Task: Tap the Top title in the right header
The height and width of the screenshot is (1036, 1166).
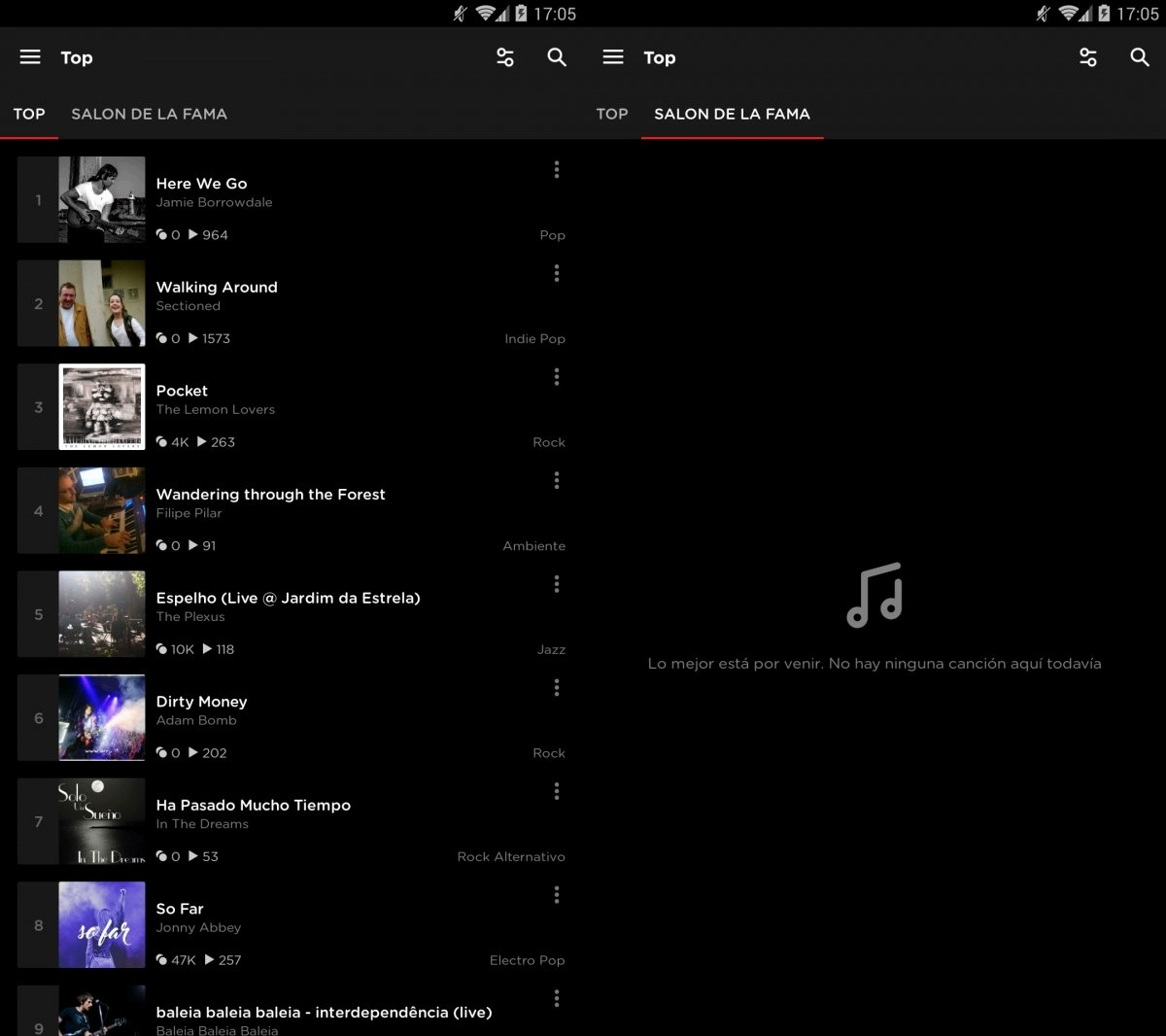Action: [660, 57]
